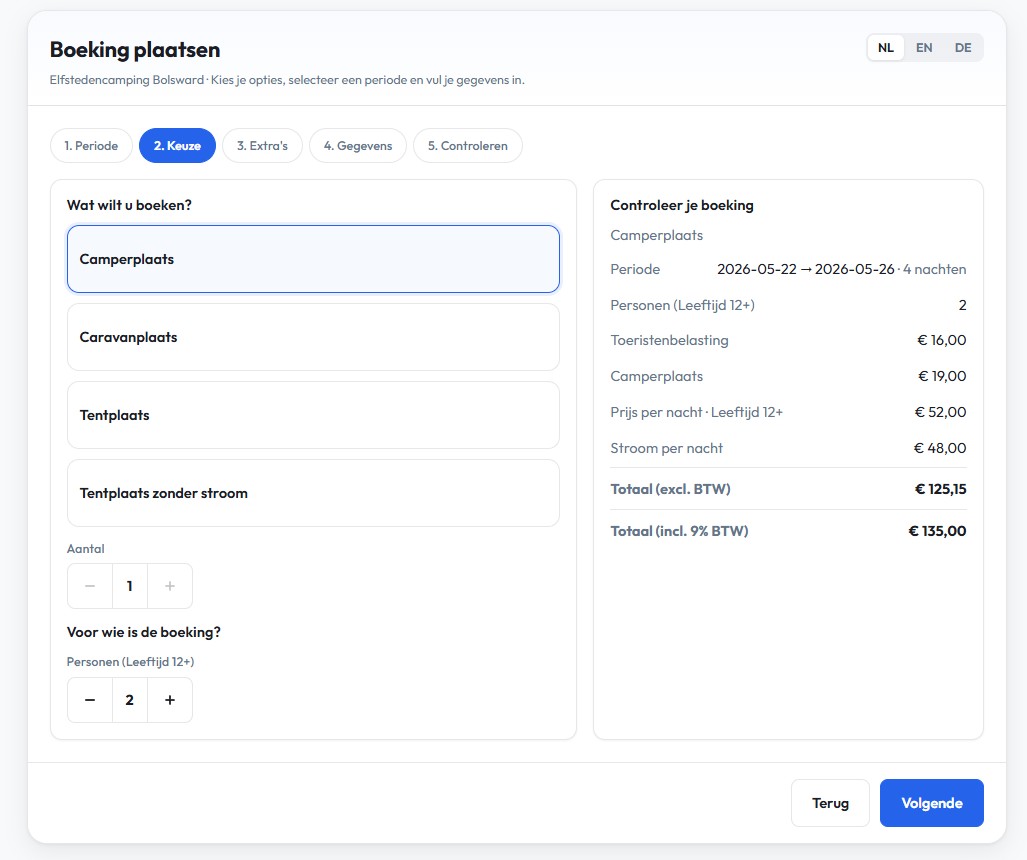Viewport: 1027px width, 860px height.
Task: Switch language to DE
Action: pos(962,47)
